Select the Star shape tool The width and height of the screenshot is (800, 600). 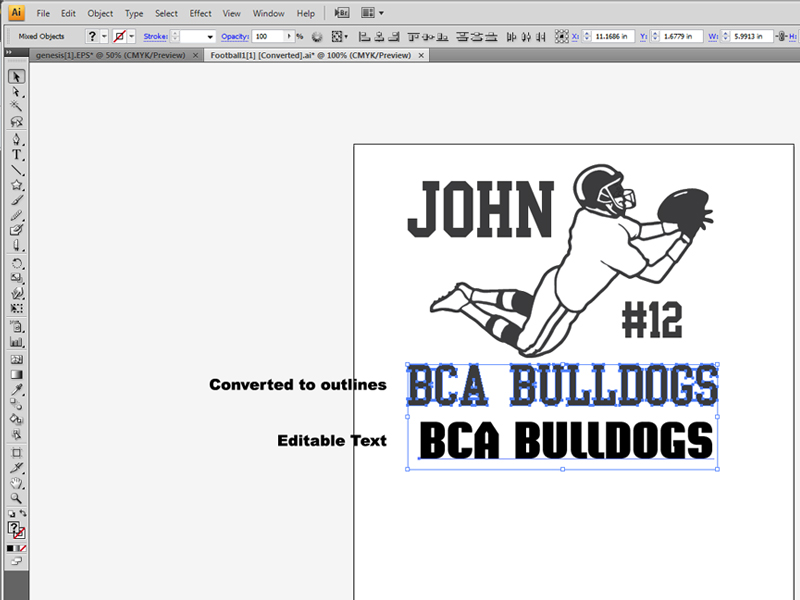click(x=16, y=185)
